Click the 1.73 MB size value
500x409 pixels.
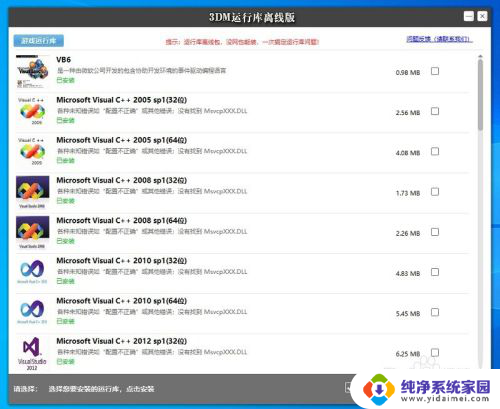(408, 193)
